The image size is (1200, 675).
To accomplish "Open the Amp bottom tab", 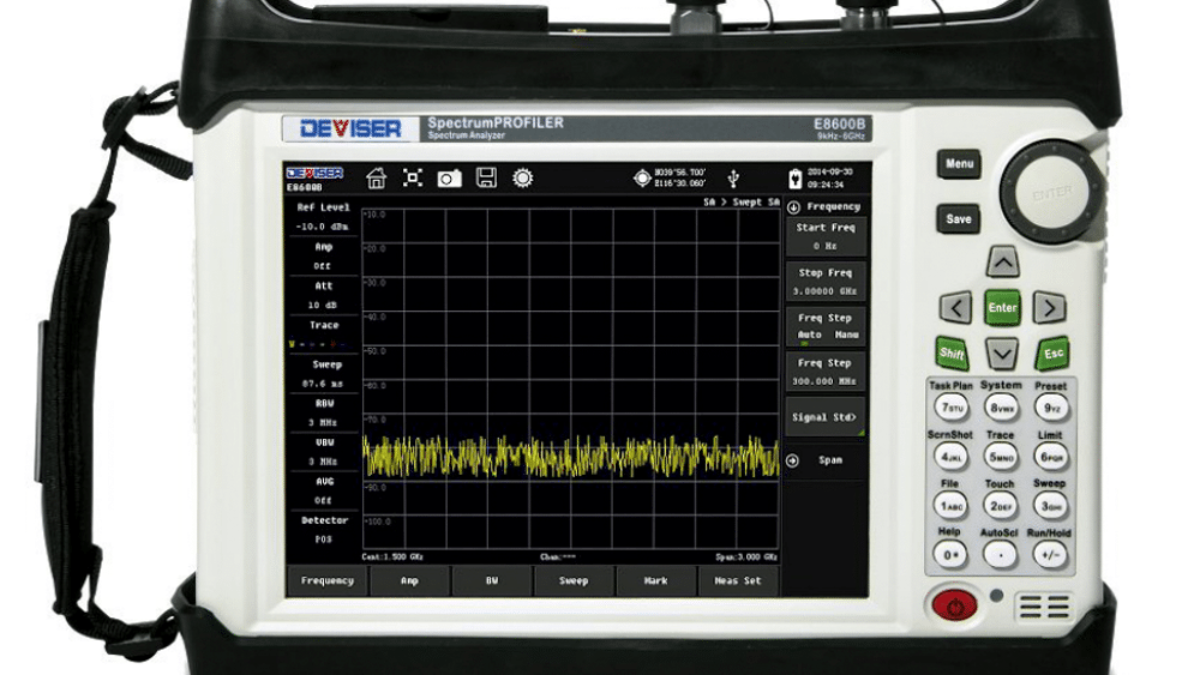I will click(x=410, y=581).
